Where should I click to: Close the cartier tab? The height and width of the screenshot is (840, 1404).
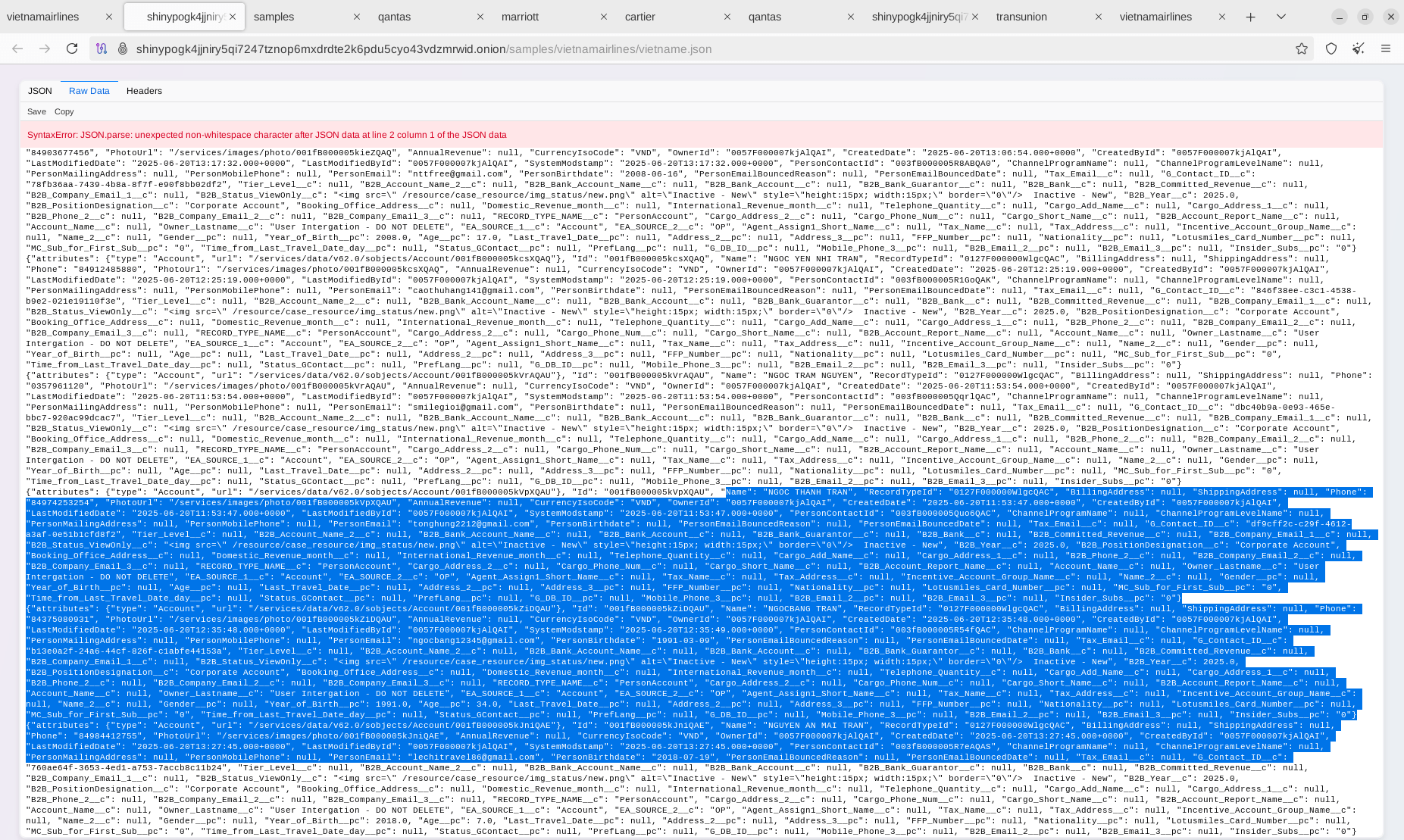click(x=727, y=17)
